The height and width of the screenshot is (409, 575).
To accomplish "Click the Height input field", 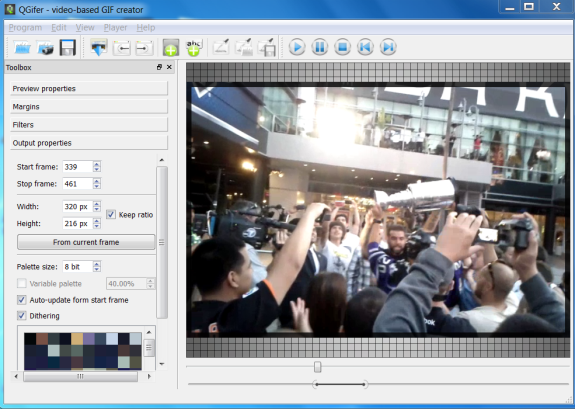I will pos(78,223).
